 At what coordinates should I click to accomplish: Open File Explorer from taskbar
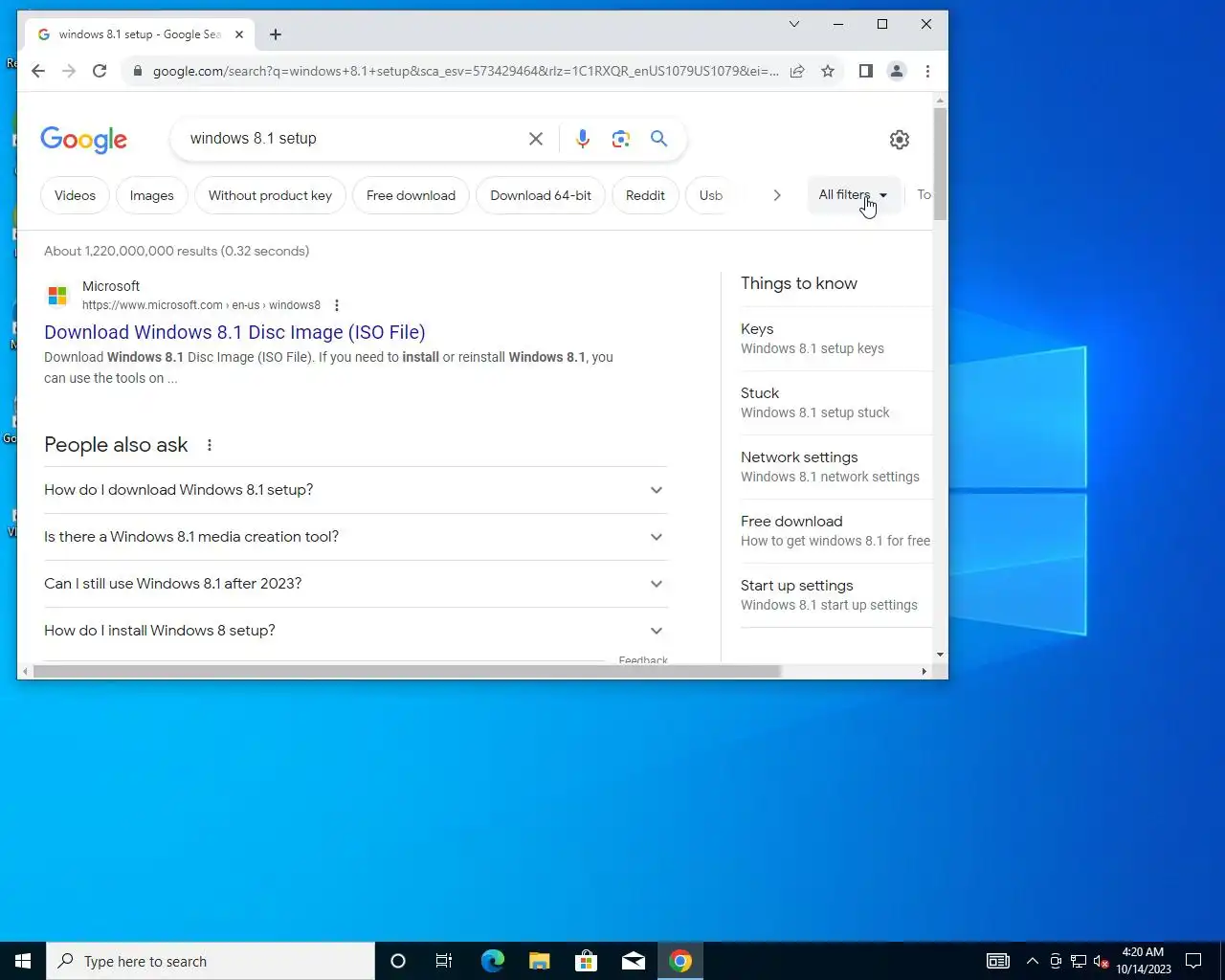pos(539,961)
